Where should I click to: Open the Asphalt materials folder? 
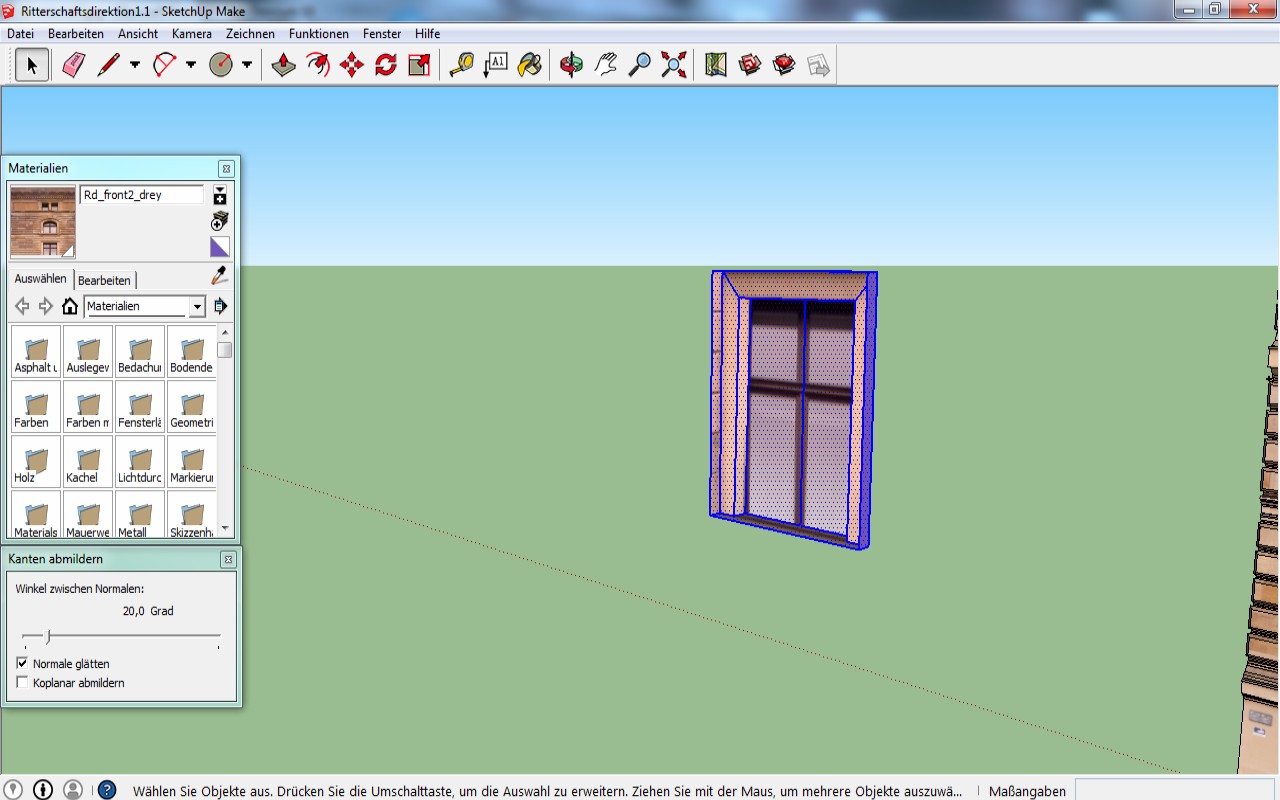pos(36,352)
